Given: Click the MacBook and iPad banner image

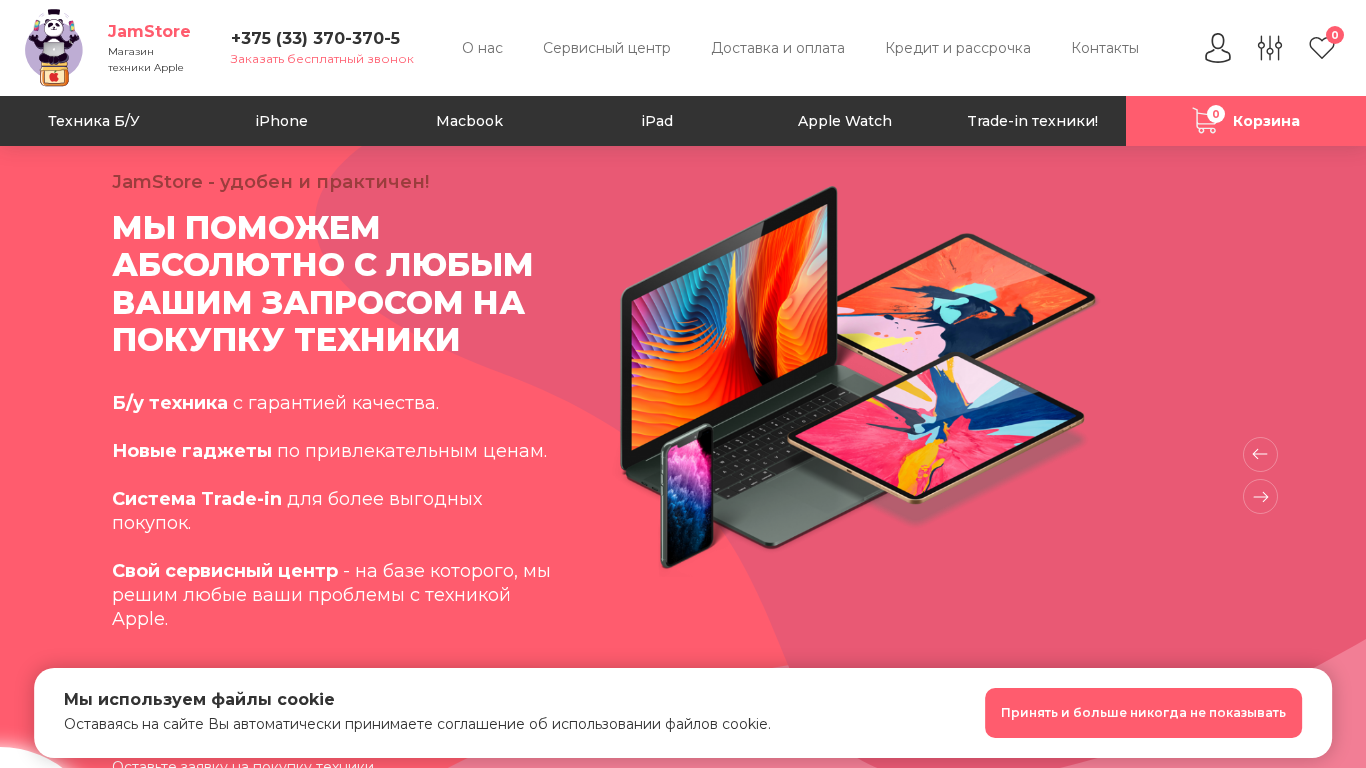Looking at the screenshot, I should click(x=858, y=377).
